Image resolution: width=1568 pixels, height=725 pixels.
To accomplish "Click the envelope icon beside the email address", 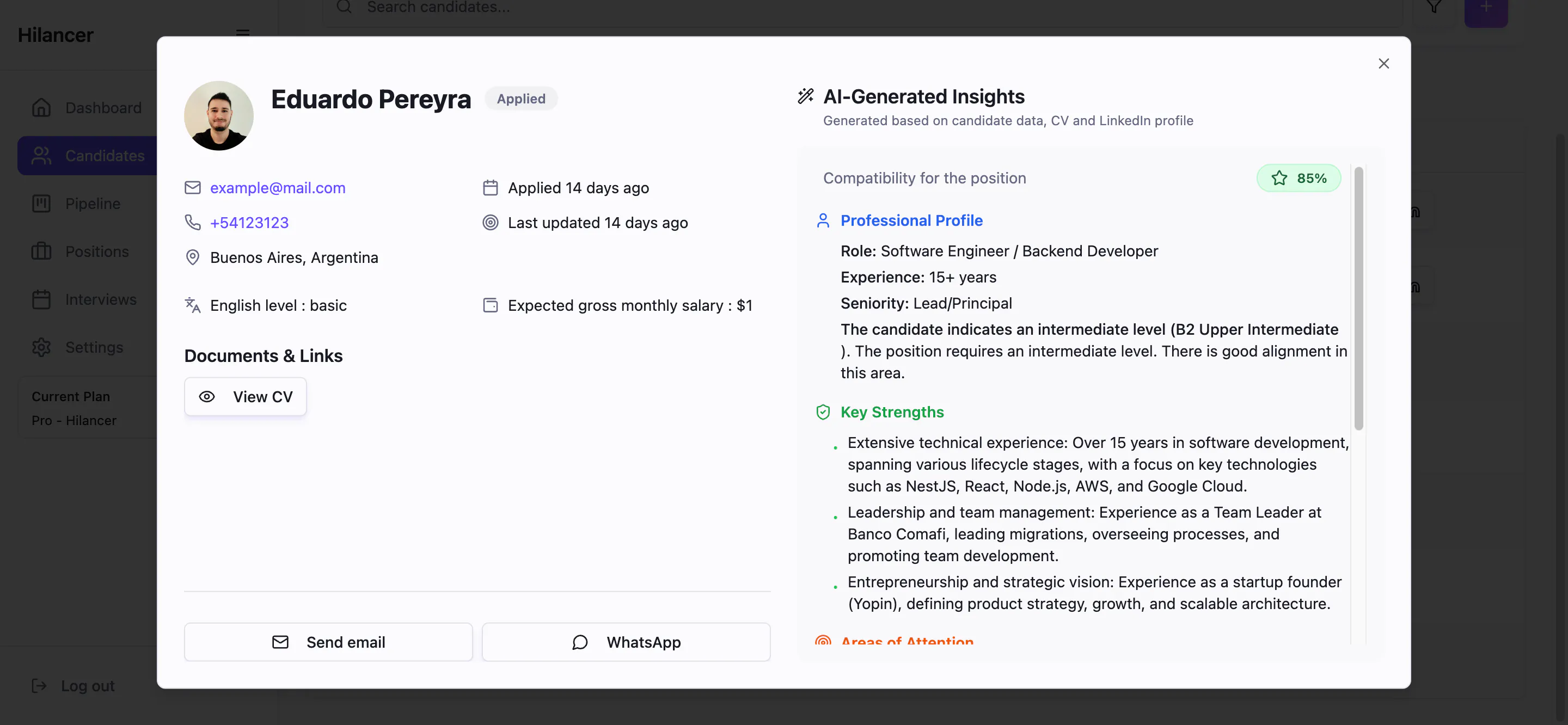I will 192,187.
